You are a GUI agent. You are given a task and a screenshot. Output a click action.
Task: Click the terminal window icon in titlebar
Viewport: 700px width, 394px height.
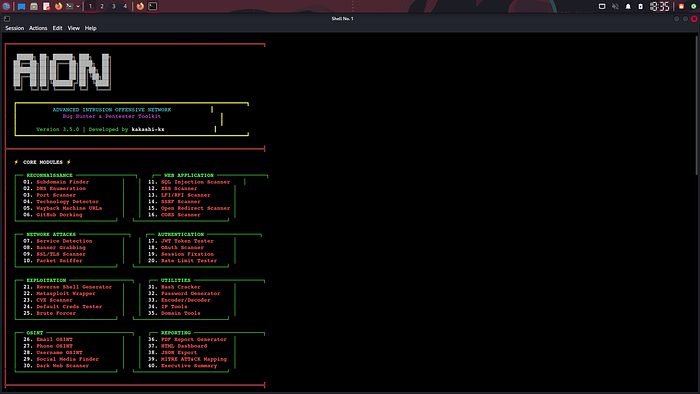[7, 19]
